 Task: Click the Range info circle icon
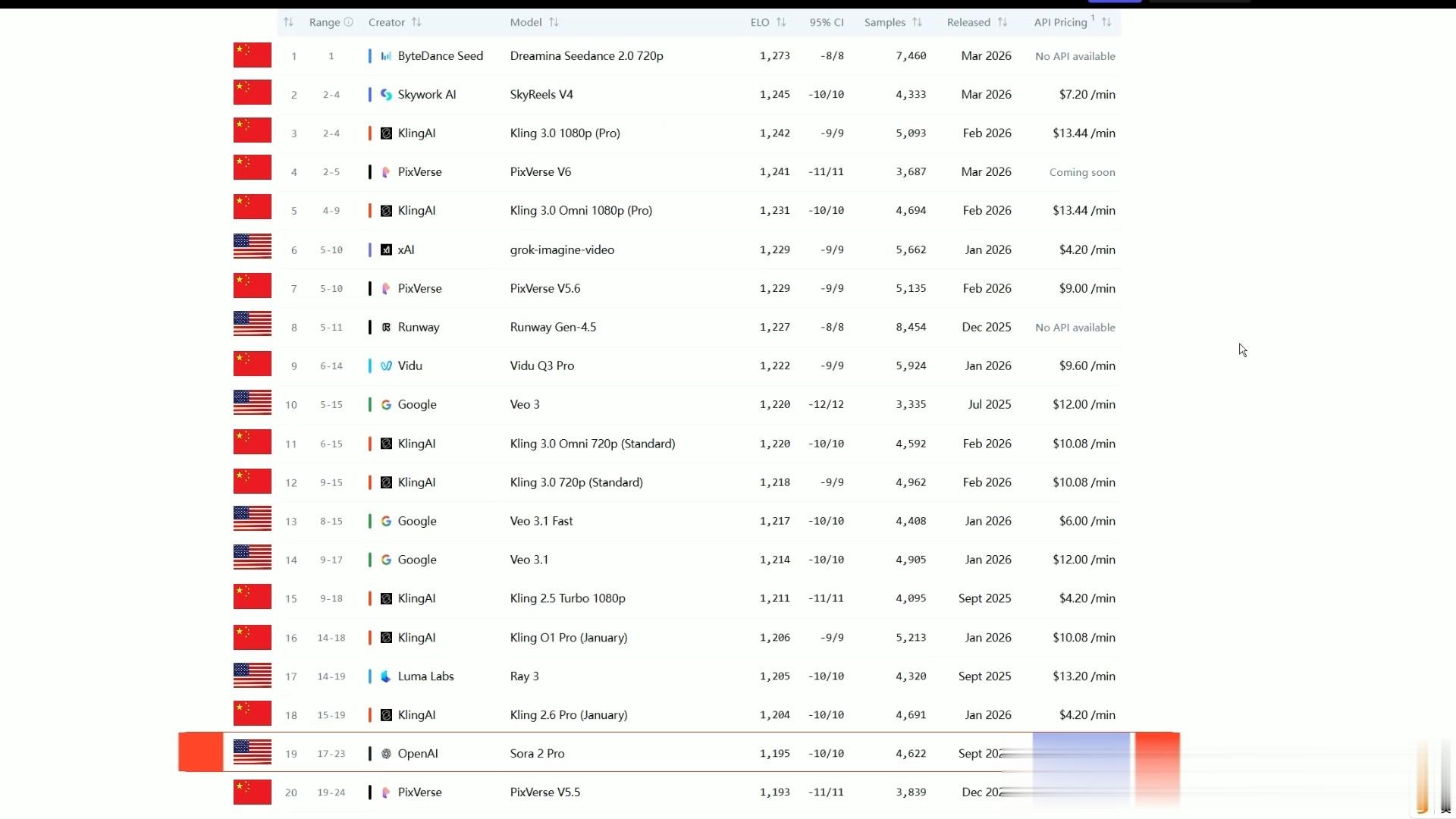[349, 22]
